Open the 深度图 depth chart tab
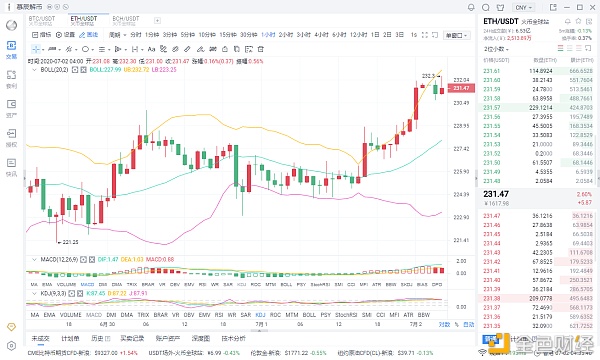The width and height of the screenshot is (600, 360). [201, 338]
